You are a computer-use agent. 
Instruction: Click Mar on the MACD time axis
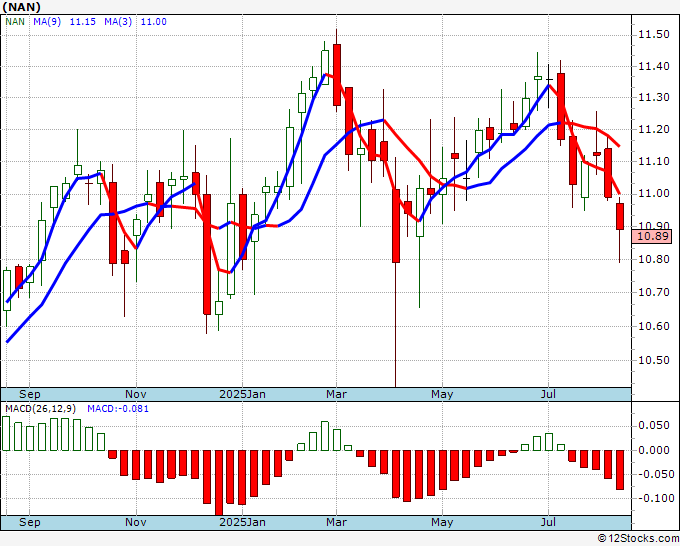pos(337,522)
